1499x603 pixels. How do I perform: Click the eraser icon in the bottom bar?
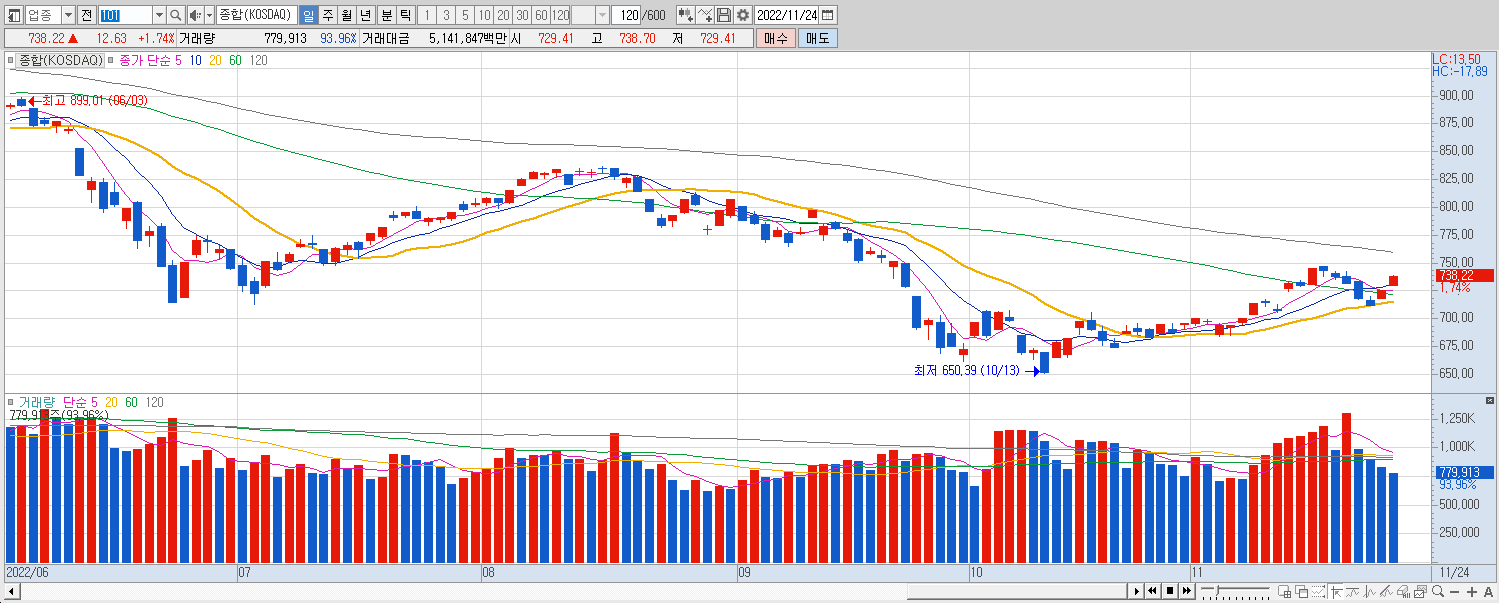pos(1403,591)
